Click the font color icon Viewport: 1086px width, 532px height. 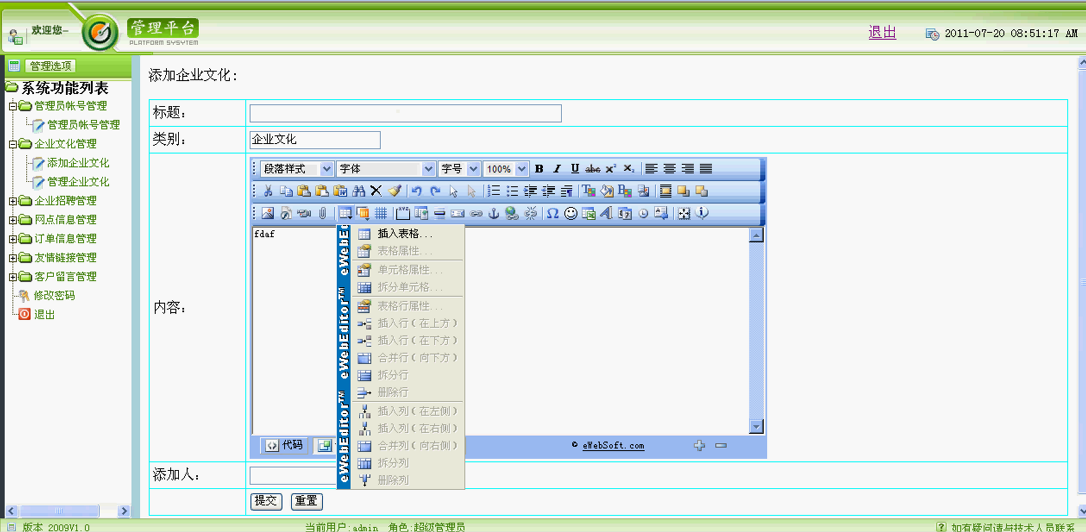(x=589, y=190)
